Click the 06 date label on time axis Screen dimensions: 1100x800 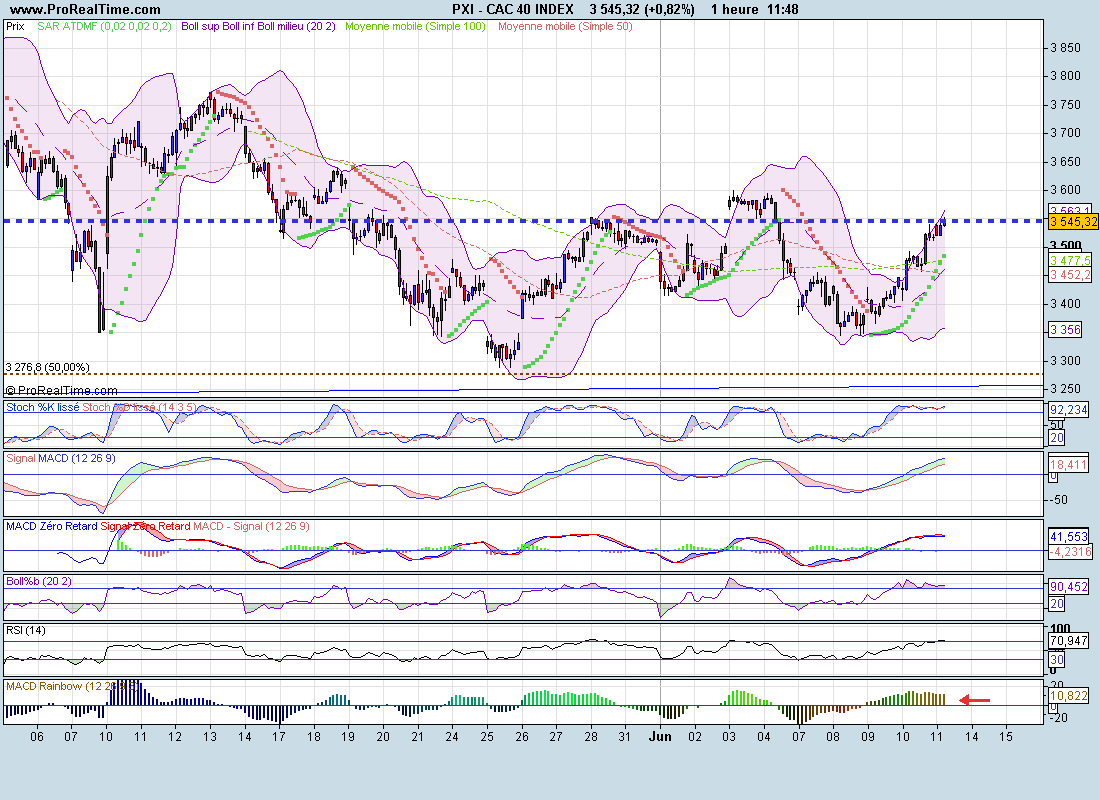click(36, 737)
